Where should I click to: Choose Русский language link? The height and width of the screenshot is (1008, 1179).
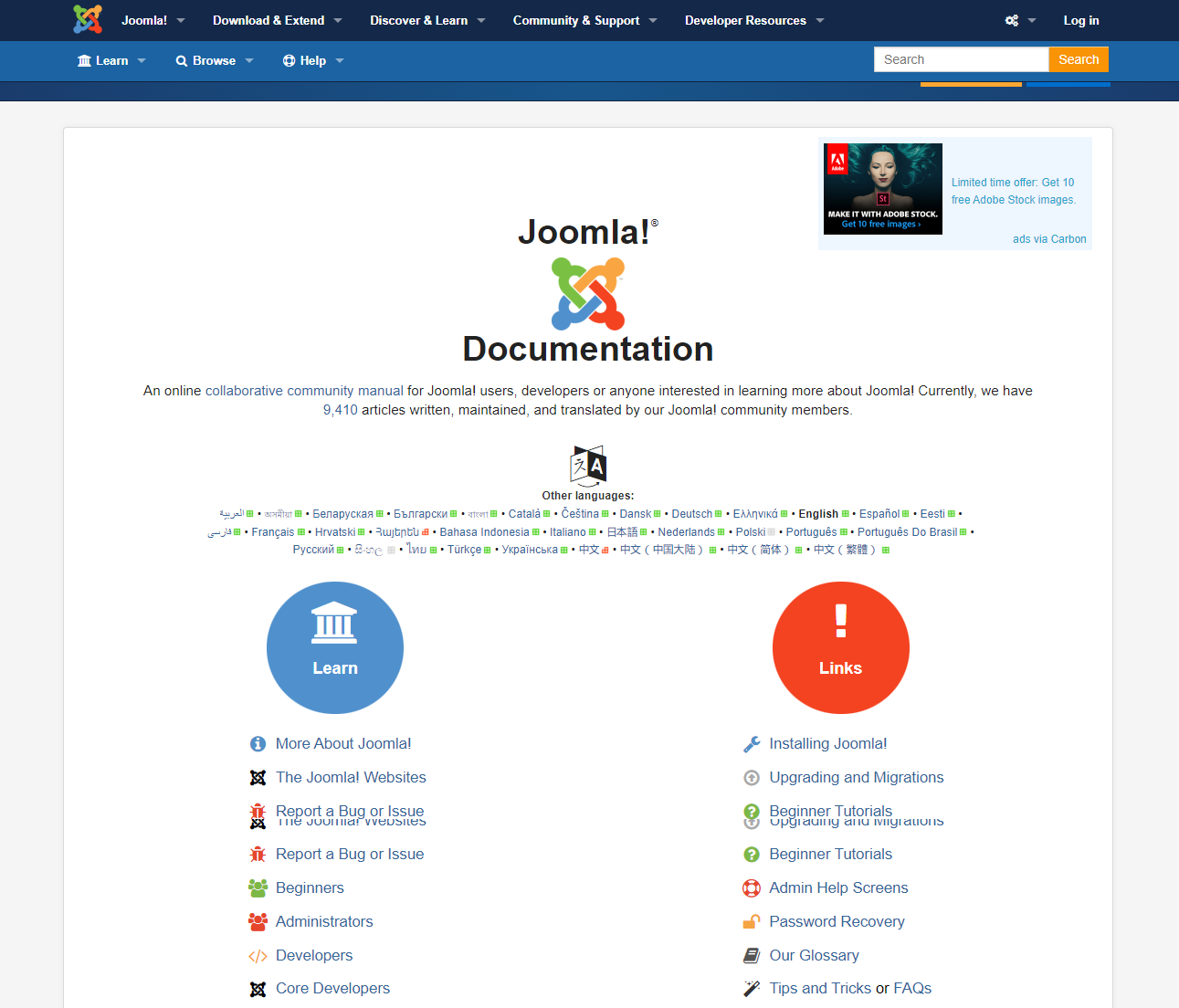click(x=313, y=550)
